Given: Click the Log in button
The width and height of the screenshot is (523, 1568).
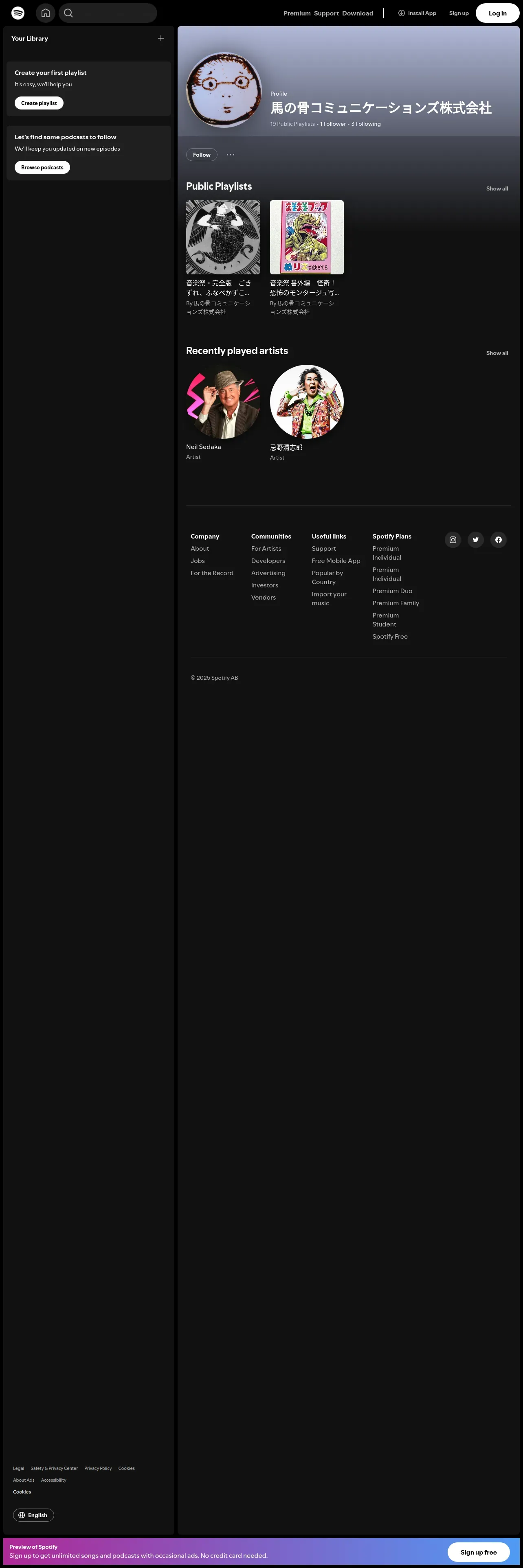Looking at the screenshot, I should tap(497, 13).
